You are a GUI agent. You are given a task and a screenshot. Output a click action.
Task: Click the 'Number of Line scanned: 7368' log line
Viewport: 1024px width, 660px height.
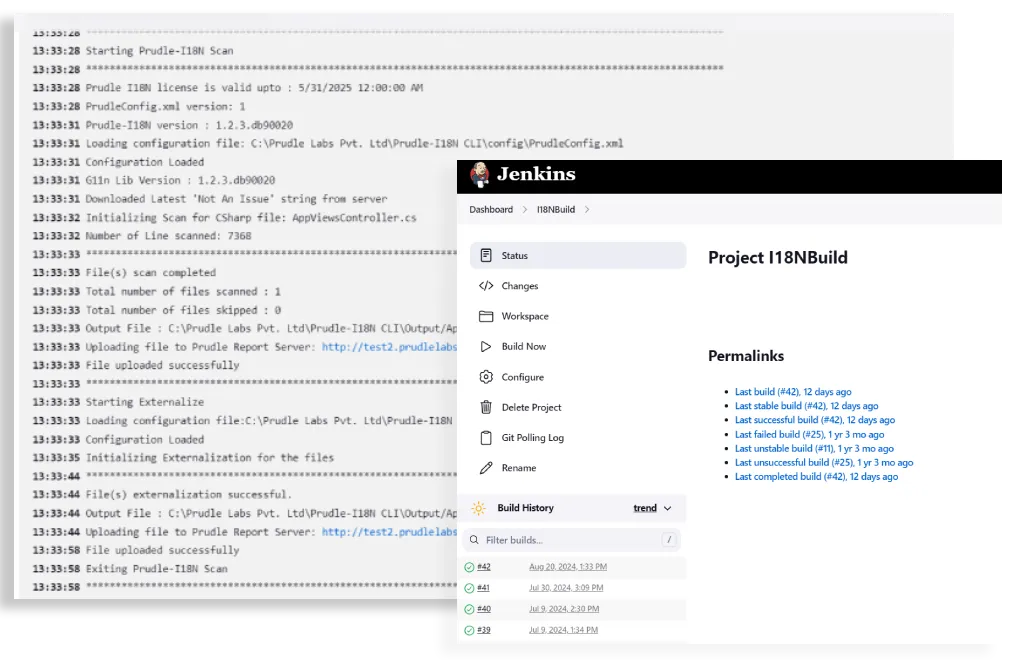(168, 236)
